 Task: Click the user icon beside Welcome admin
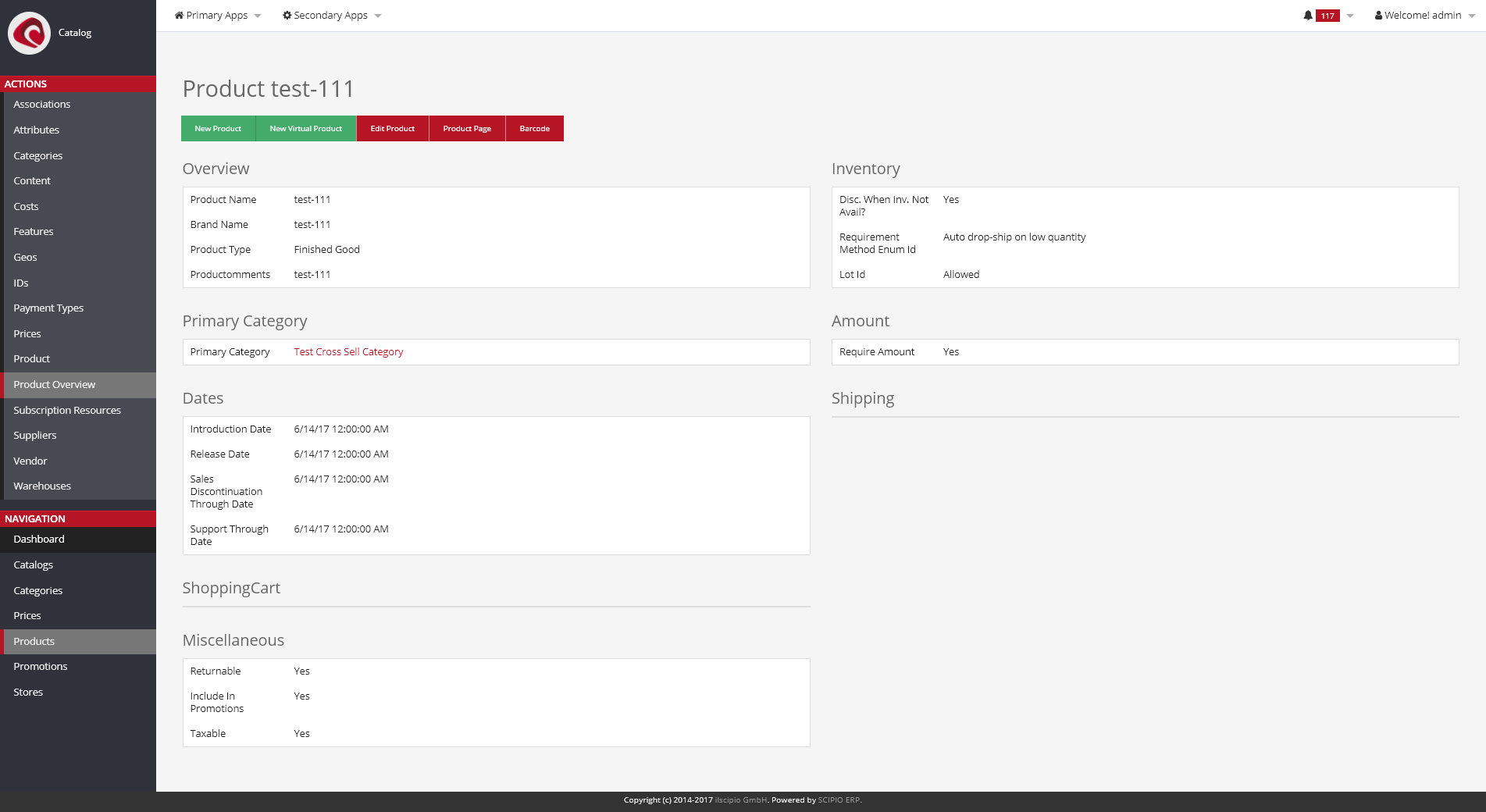(x=1378, y=16)
